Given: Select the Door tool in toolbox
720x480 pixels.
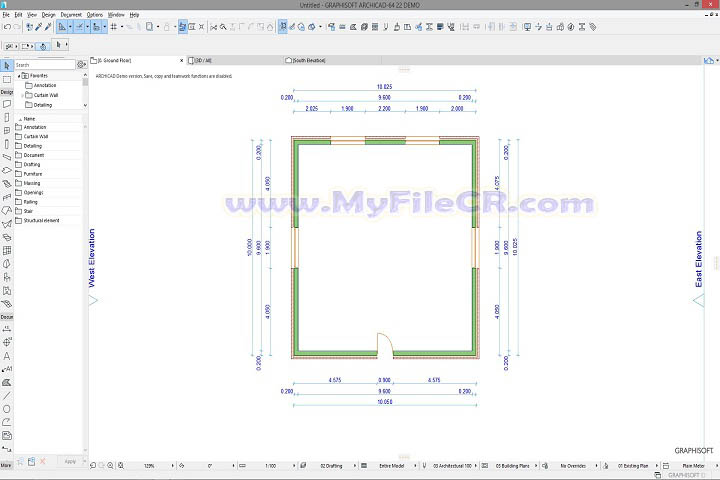Looking at the screenshot, I should [6, 118].
